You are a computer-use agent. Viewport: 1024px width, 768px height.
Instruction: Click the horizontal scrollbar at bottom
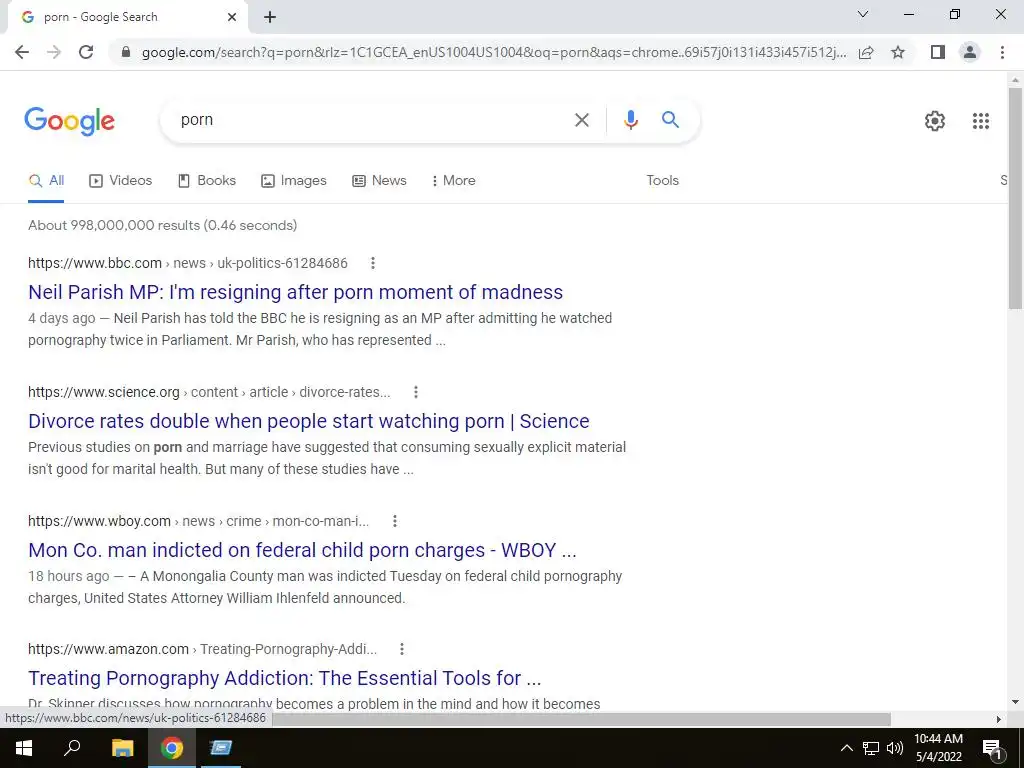[x=581, y=719]
